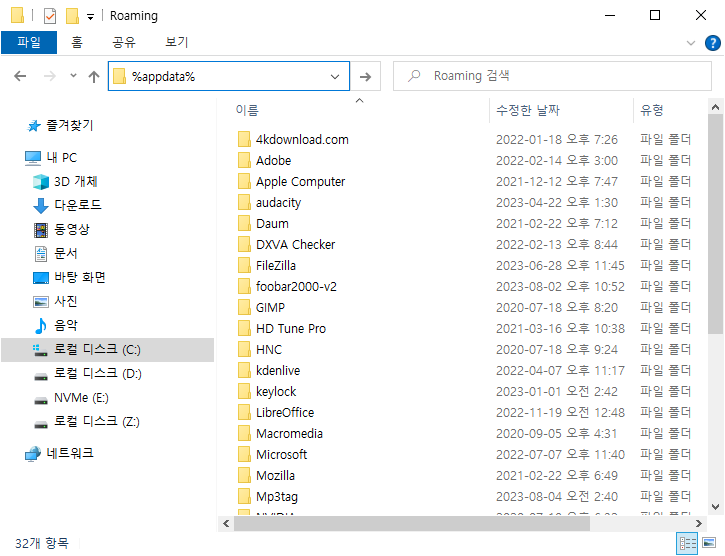
Task: Select the Microsoft folder name
Action: click(x=282, y=455)
